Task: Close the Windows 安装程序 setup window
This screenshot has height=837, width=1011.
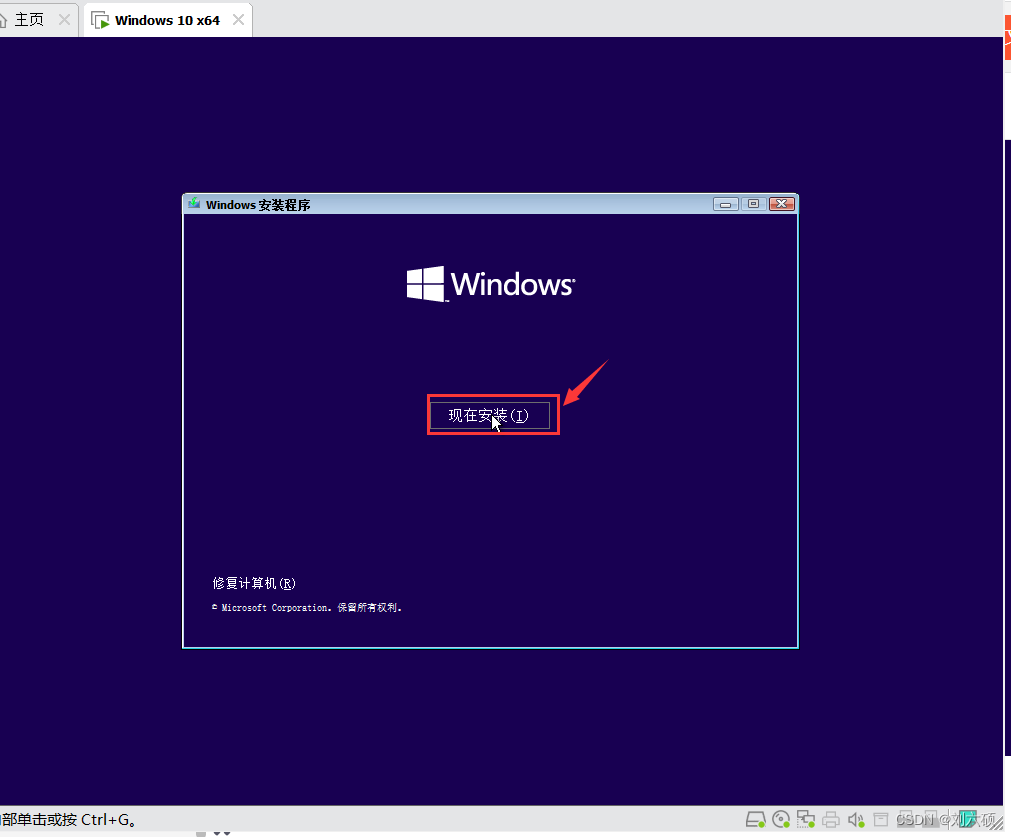Action: [x=781, y=204]
